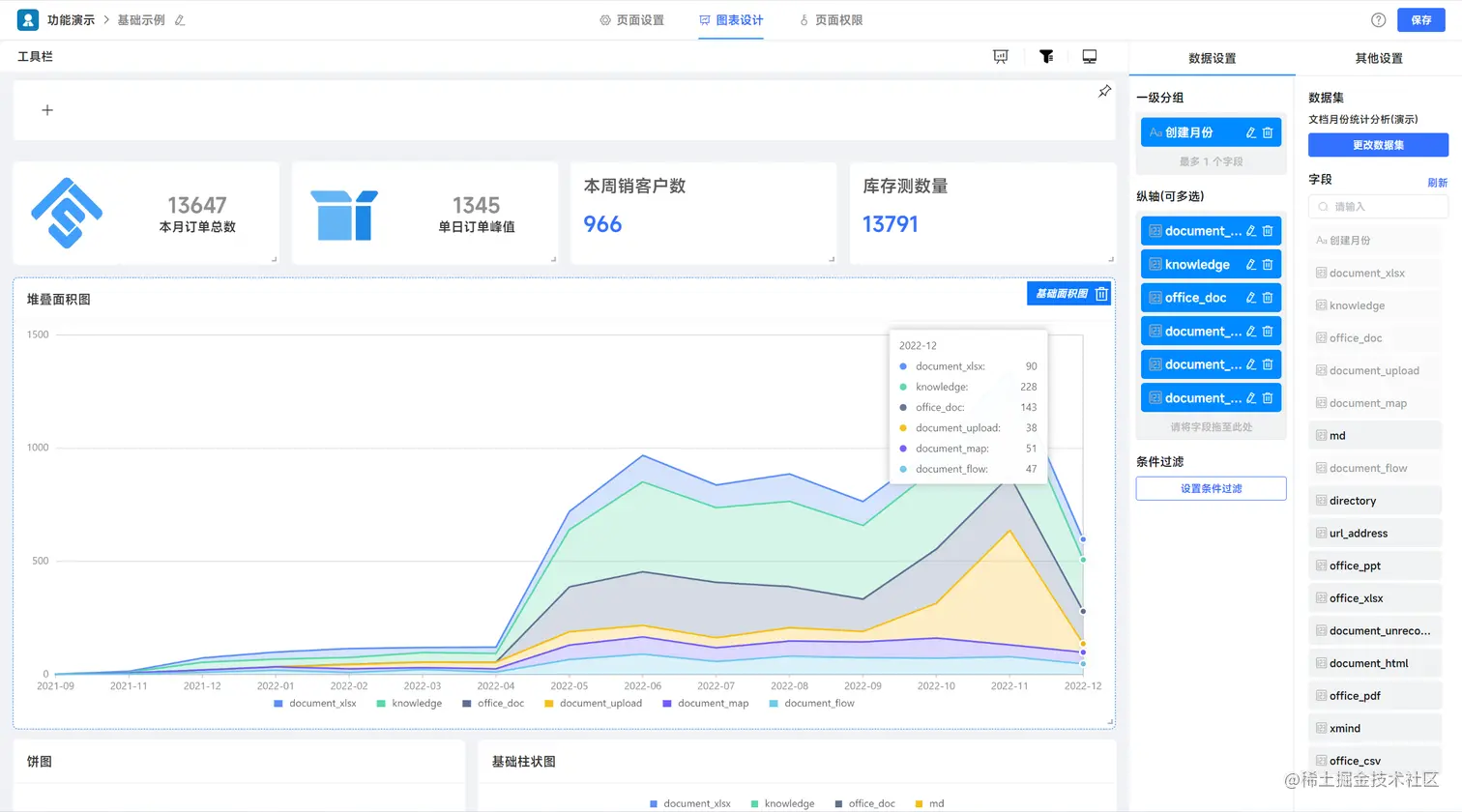Delete the knowledge axis field via trash icon

click(x=1268, y=265)
